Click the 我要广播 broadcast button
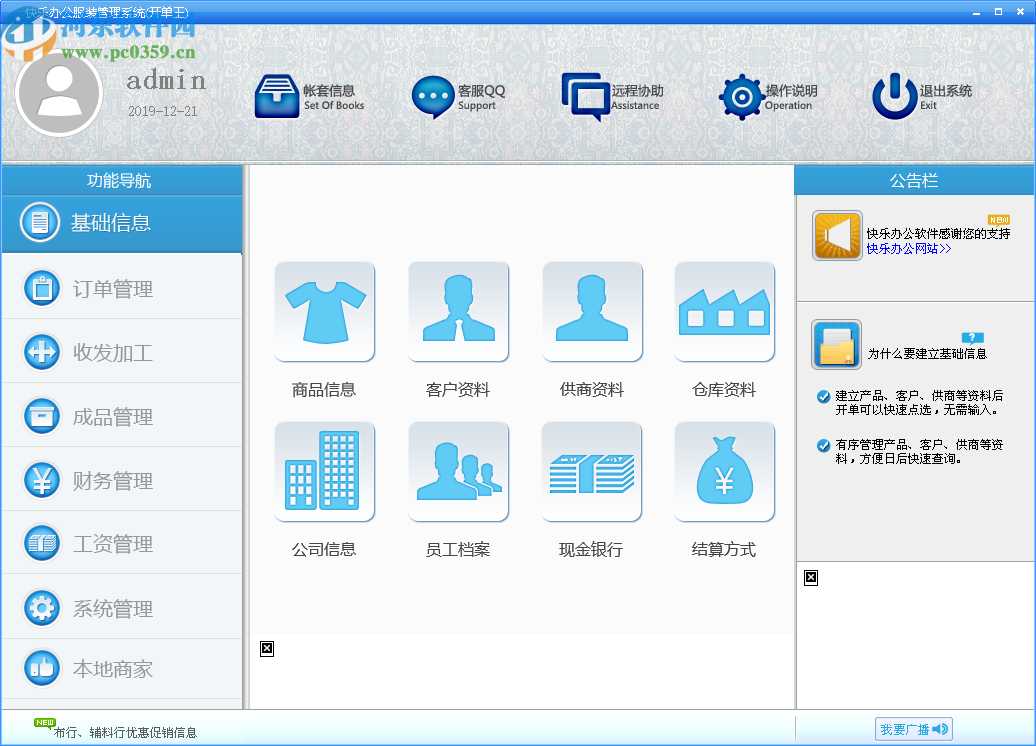Image resolution: width=1036 pixels, height=746 pixels. pos(911,729)
